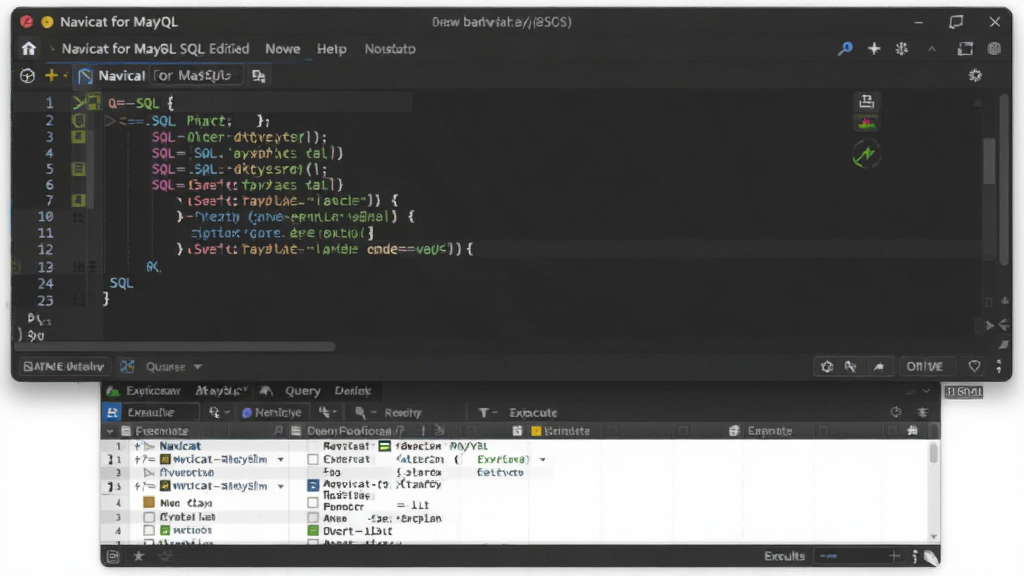Click the red-green chart icon in editor

click(867, 123)
